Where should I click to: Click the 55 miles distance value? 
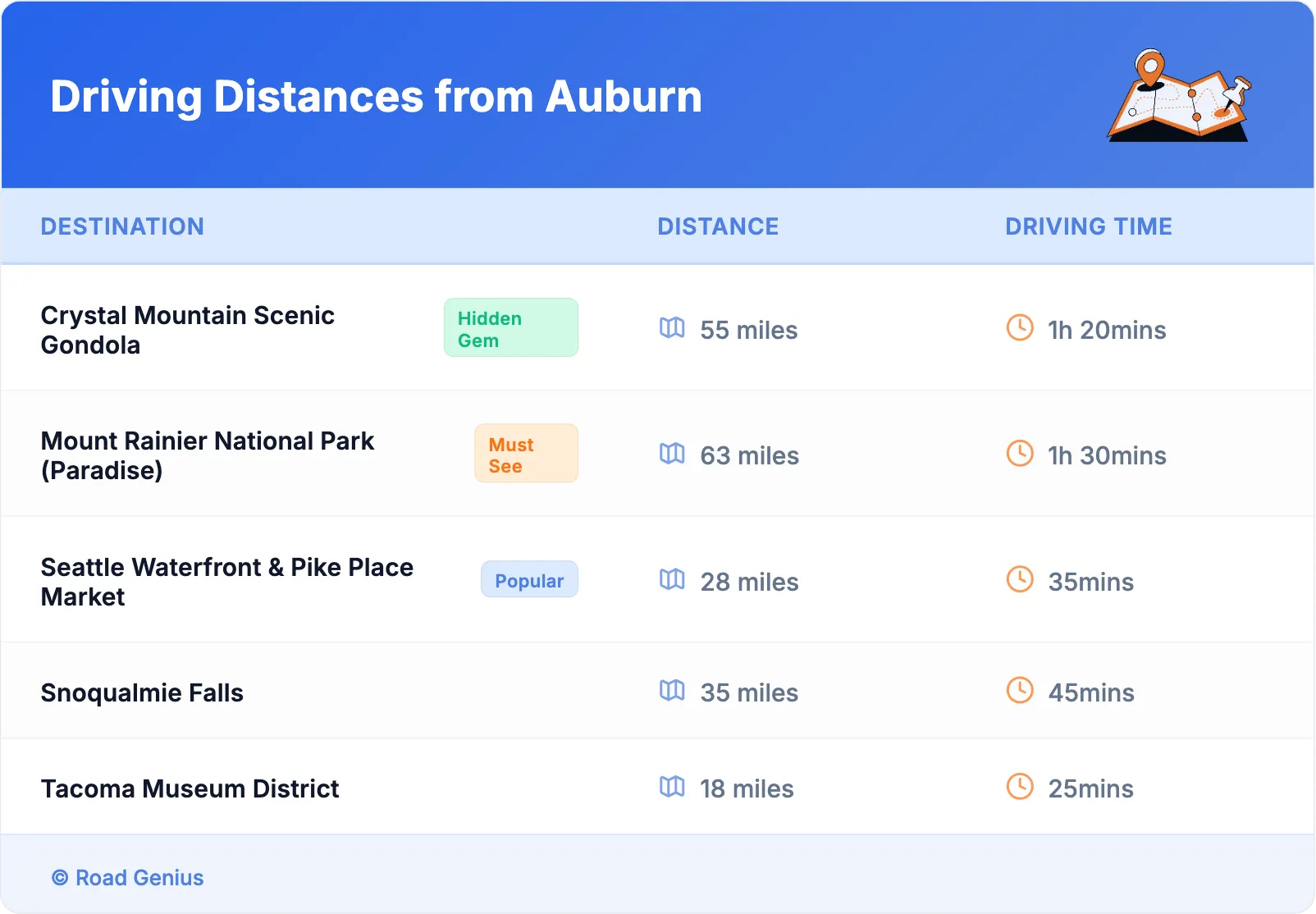pos(749,330)
